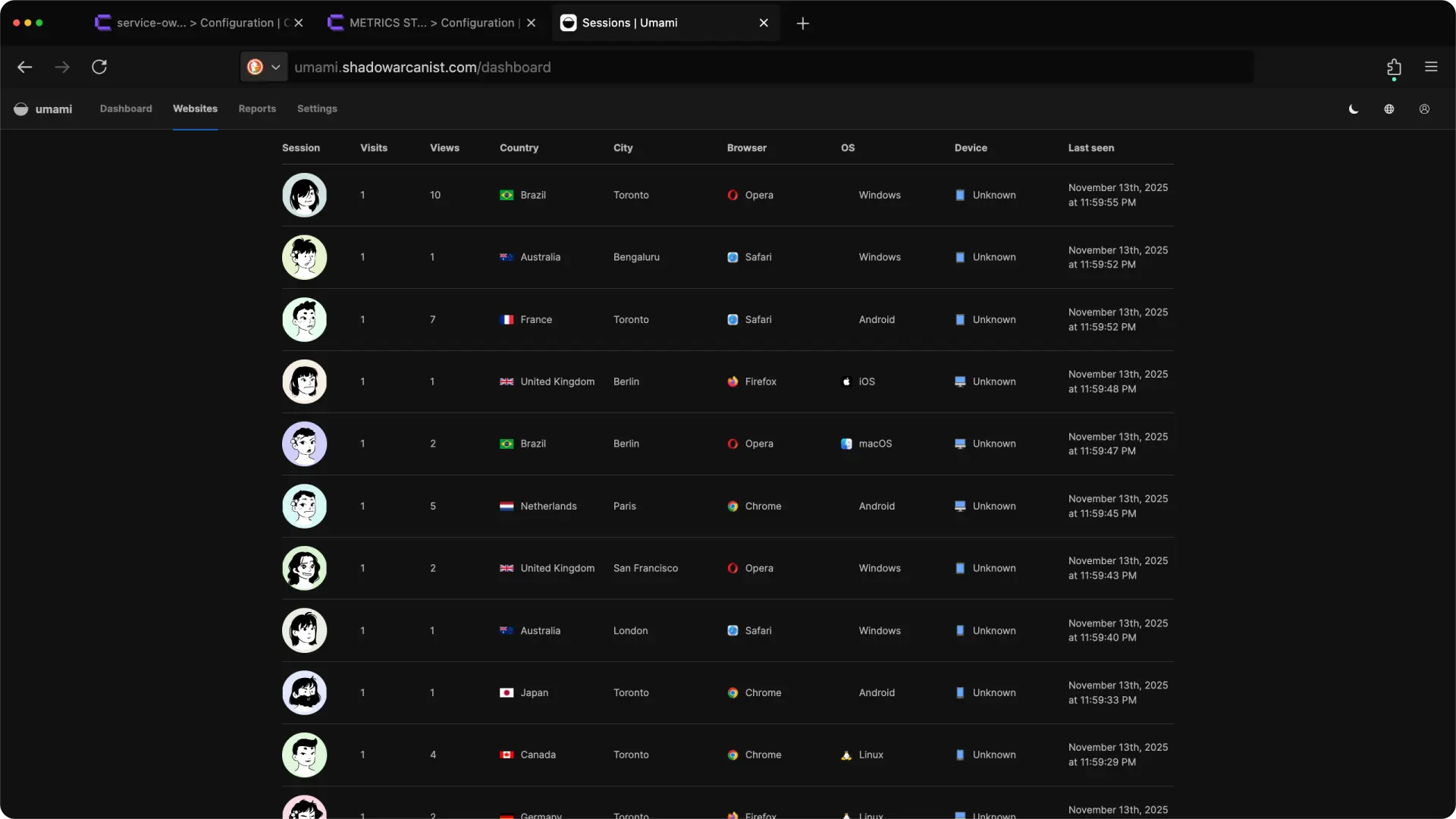
Task: Navigate back with the browser back arrow
Action: tap(25, 67)
